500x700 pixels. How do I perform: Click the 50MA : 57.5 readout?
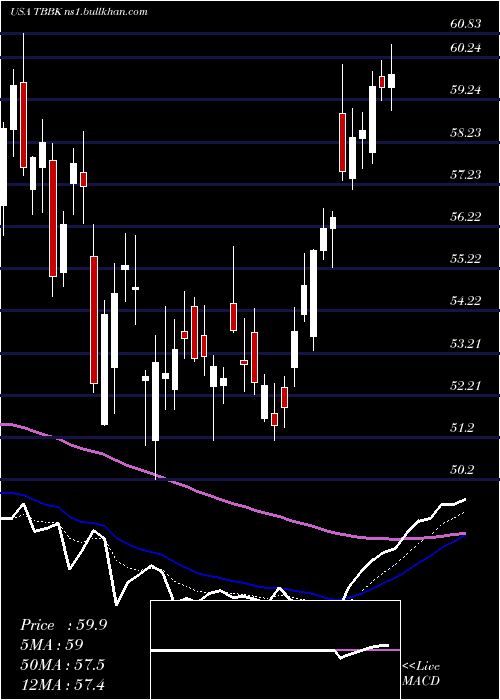point(62,665)
